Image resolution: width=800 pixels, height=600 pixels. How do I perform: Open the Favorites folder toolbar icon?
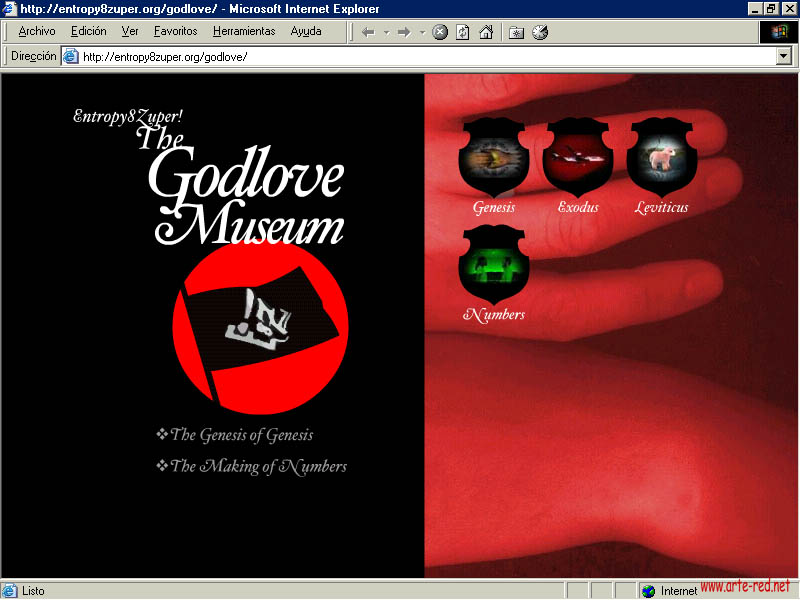coord(517,32)
